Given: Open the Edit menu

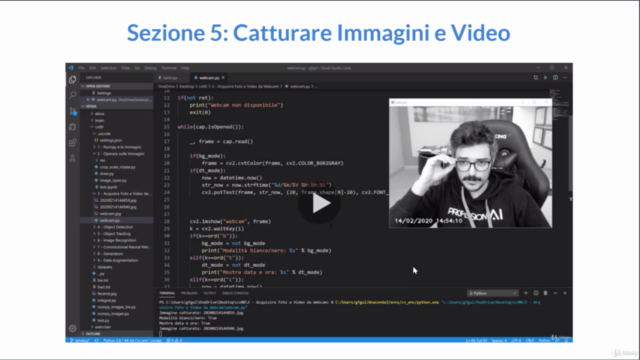Looking at the screenshot, I should point(92,68).
